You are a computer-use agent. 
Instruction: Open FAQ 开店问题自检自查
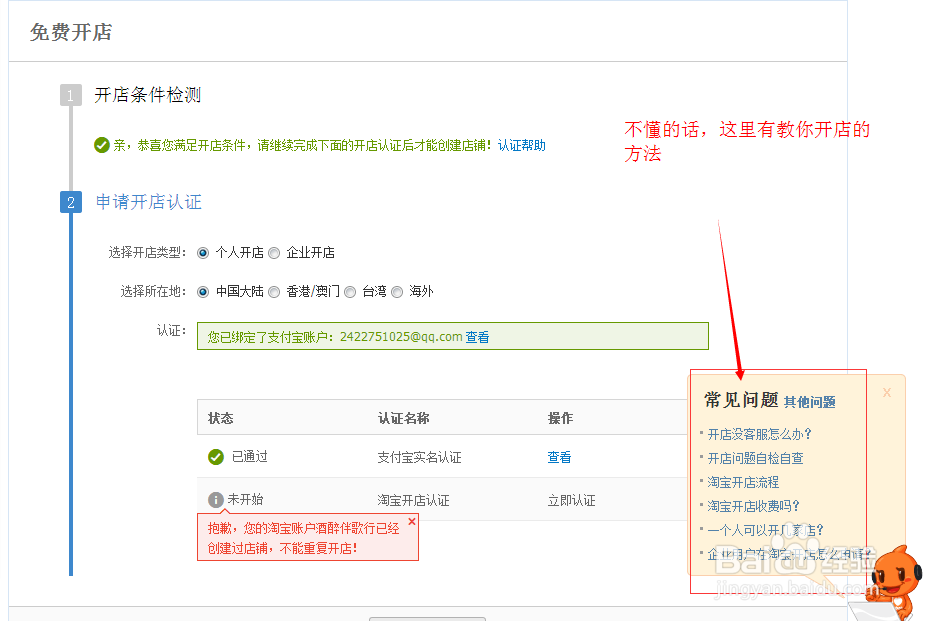[755, 458]
